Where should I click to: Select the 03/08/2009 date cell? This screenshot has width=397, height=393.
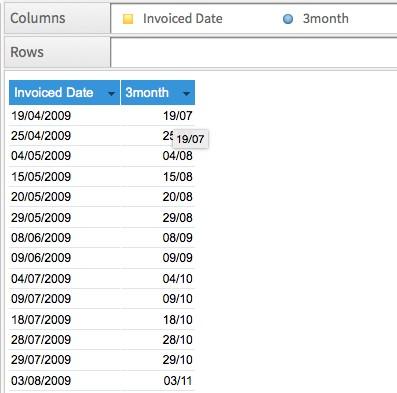coord(64,381)
